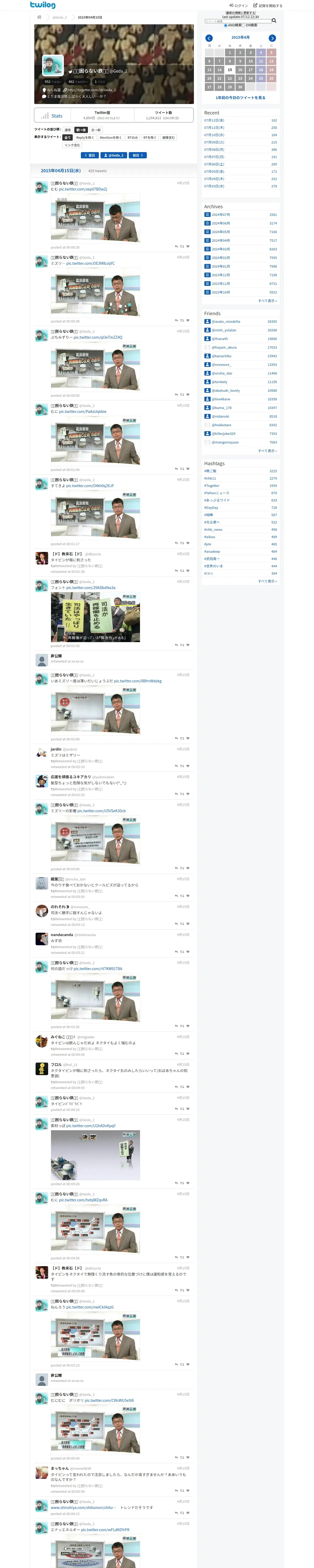Click user icon beside @kanachiku
Viewport: 314px width, 1568px height.
(207, 356)
